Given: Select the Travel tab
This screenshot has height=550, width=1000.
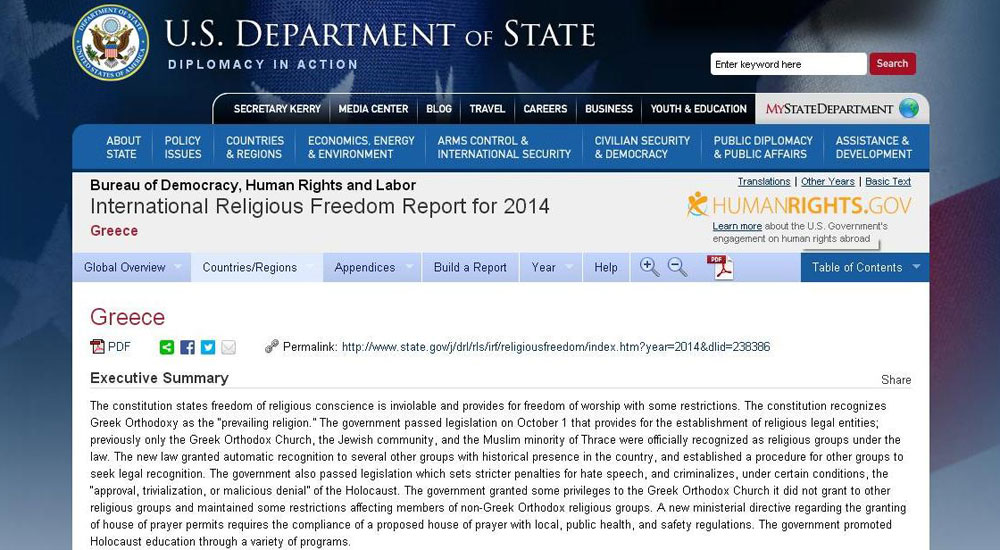Looking at the screenshot, I should (487, 108).
